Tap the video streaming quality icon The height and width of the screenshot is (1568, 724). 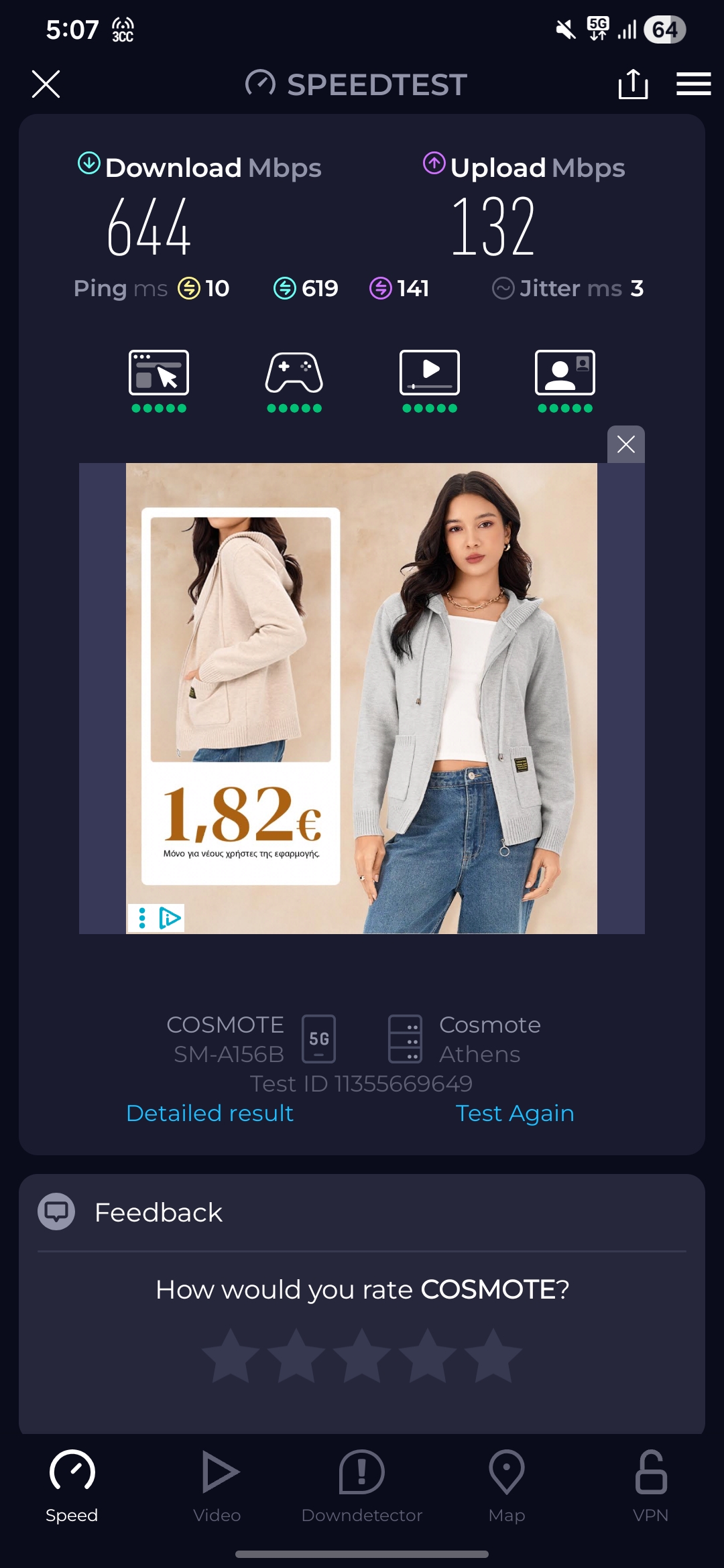pos(430,373)
